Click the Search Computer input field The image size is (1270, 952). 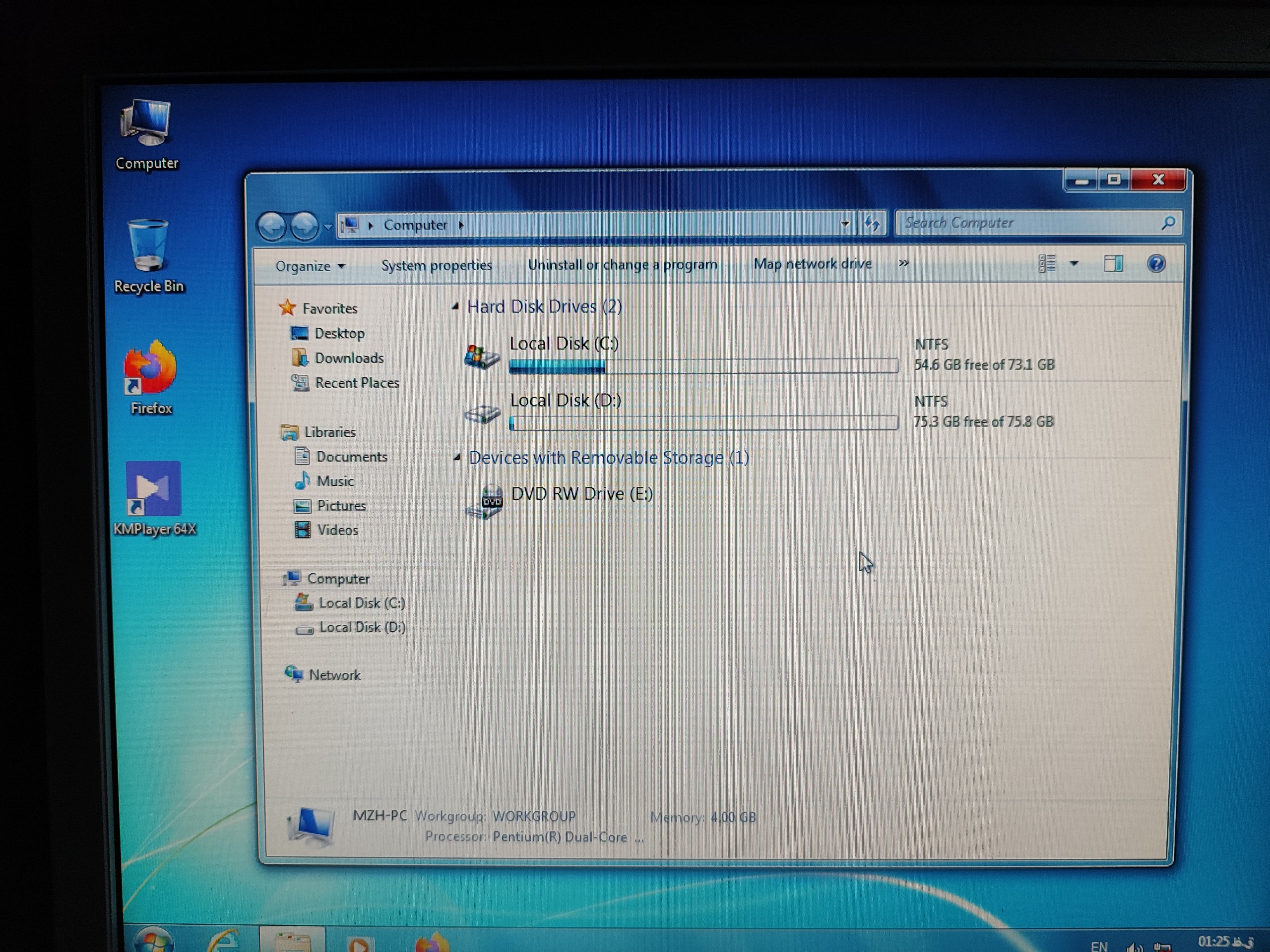(x=1028, y=223)
